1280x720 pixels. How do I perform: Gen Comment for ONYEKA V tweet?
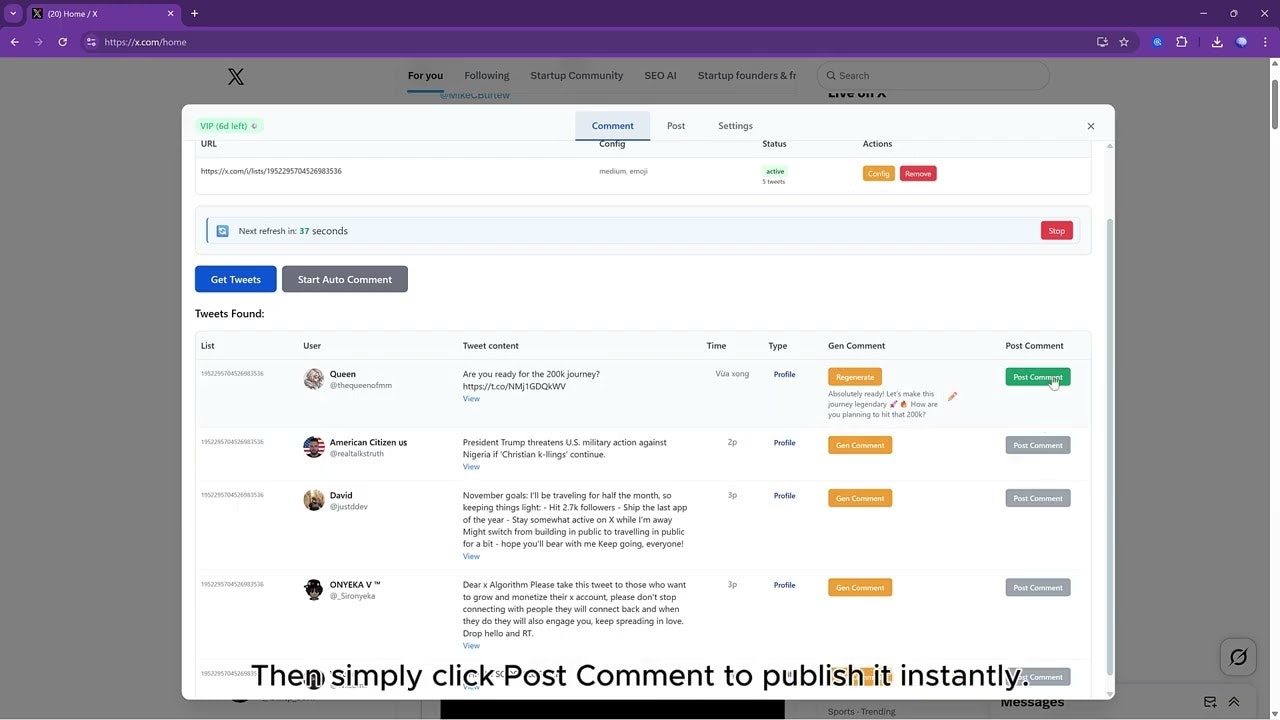860,588
